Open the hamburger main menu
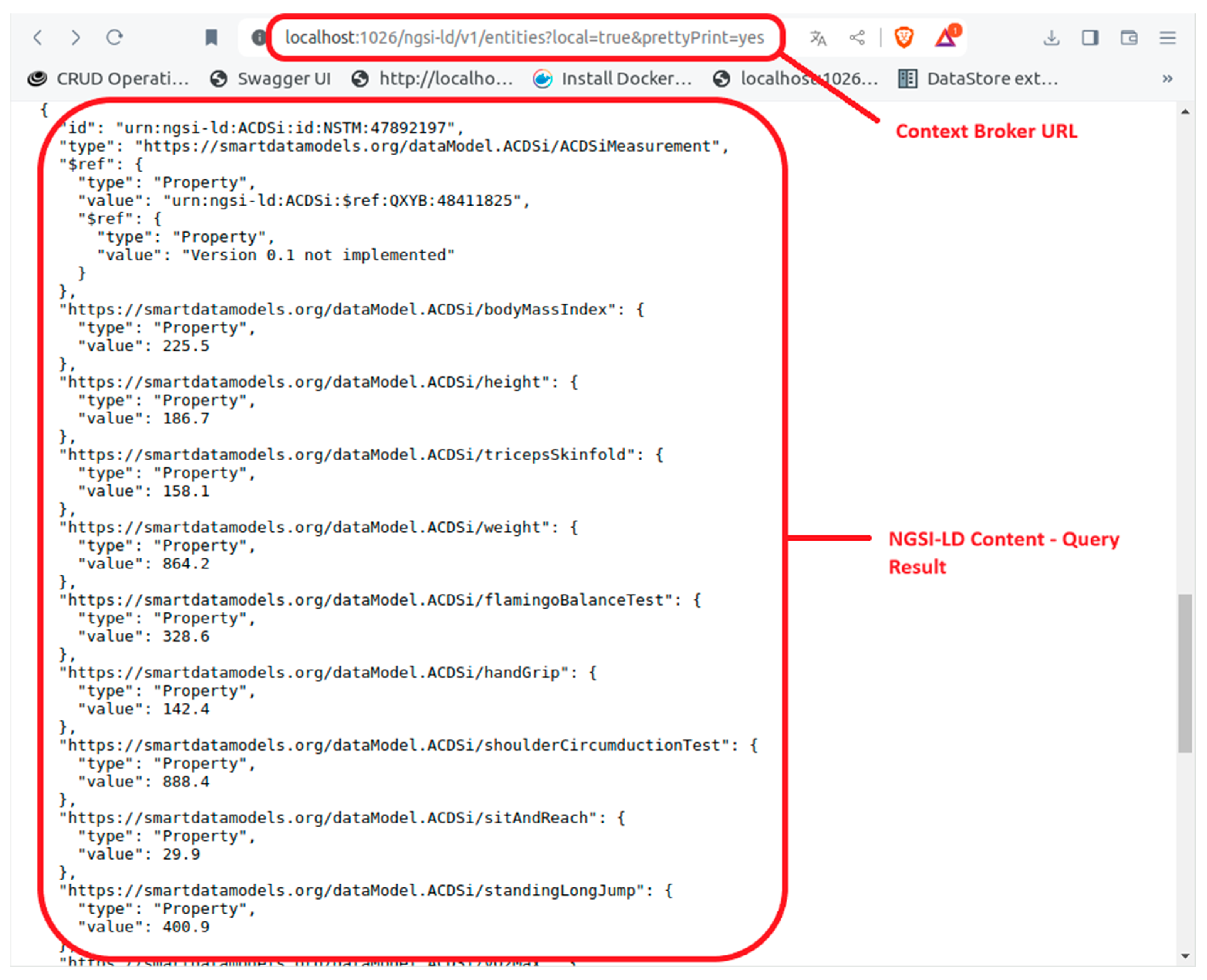The width and height of the screenshot is (1207, 980). [x=1168, y=38]
